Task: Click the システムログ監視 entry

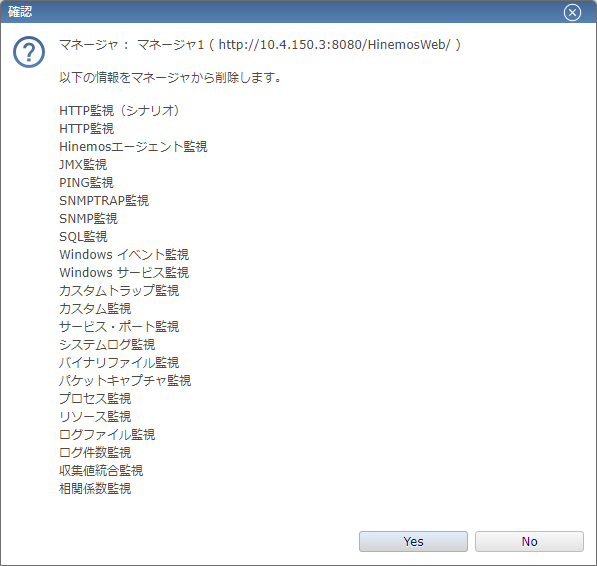Action: tap(107, 345)
